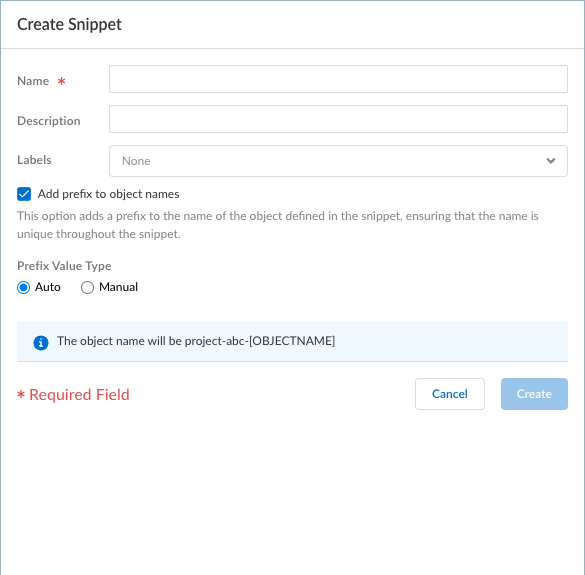Select the Manual radio button
Image resolution: width=585 pixels, height=575 pixels.
click(87, 287)
